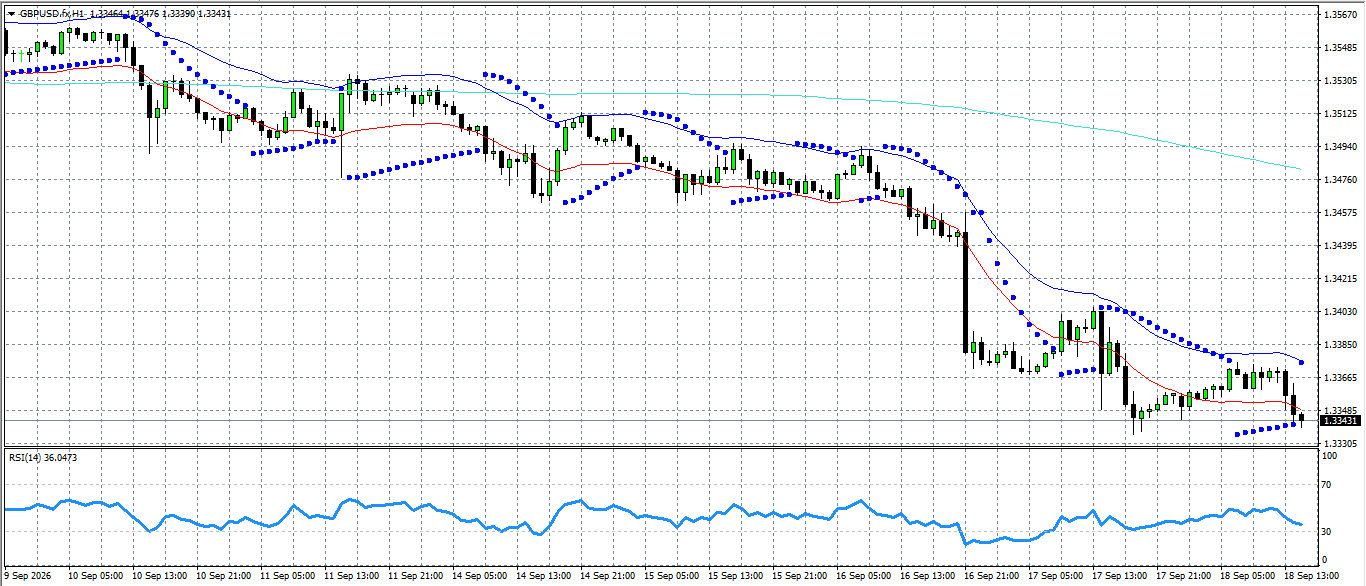Click the 15 Sep 05:00 time label
The width and height of the screenshot is (1366, 586).
point(672,577)
